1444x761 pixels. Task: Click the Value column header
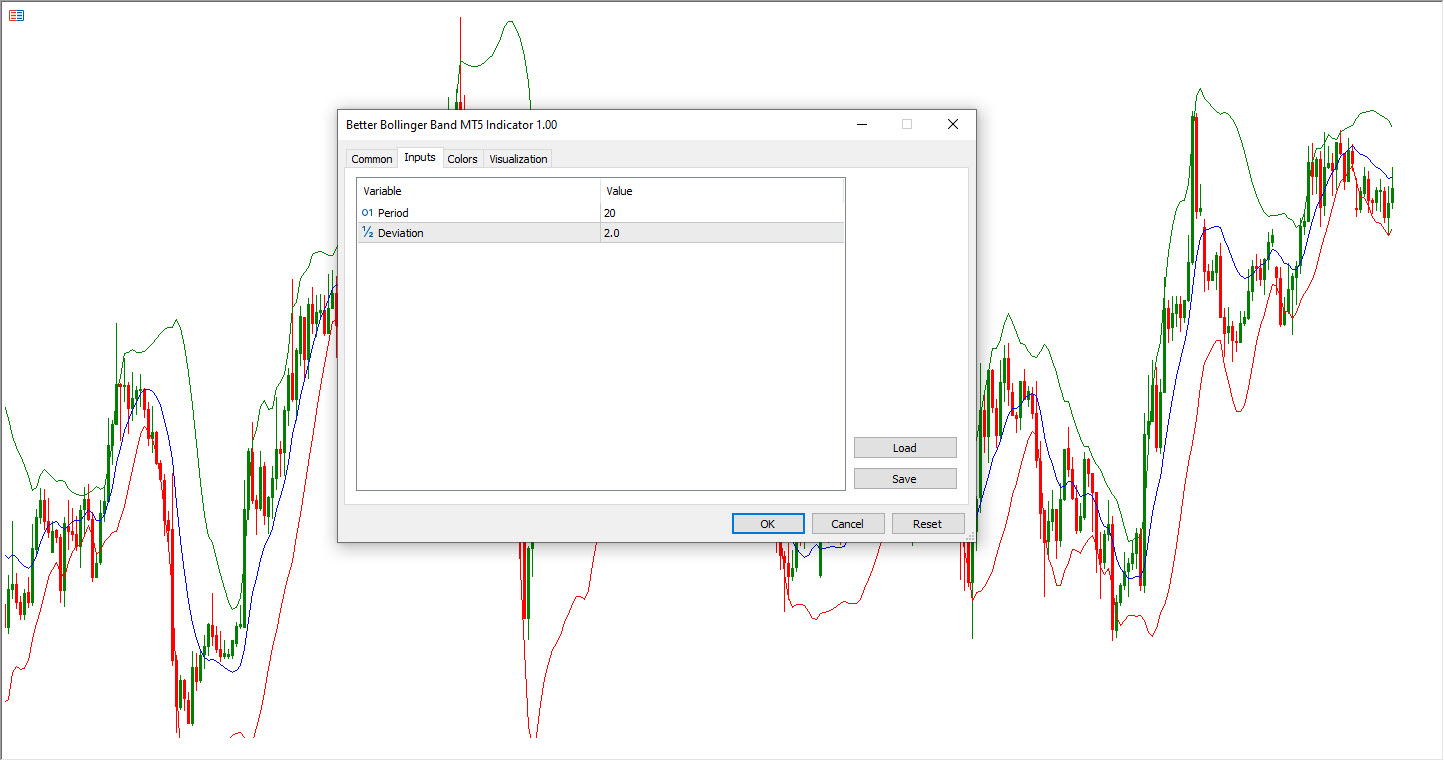click(720, 191)
